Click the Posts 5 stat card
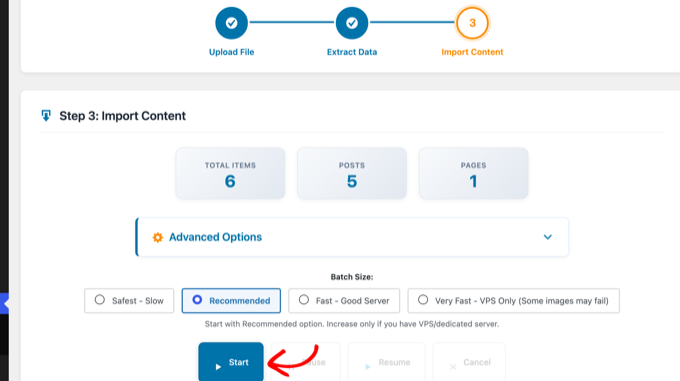Image resolution: width=680 pixels, height=381 pixels. click(352, 173)
